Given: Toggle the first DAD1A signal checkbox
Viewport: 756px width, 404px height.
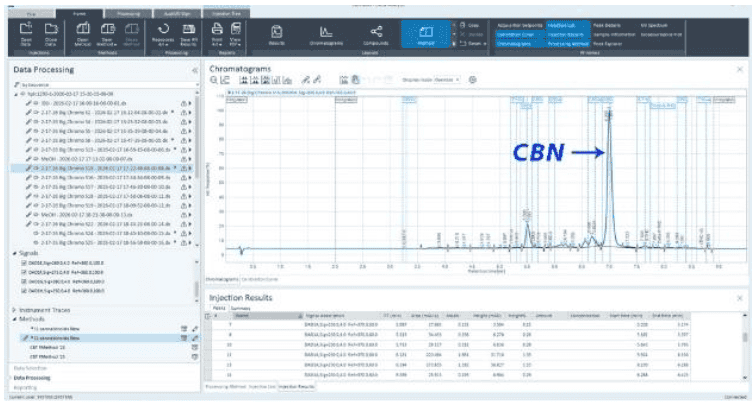Looking at the screenshot, I should click(x=23, y=262).
